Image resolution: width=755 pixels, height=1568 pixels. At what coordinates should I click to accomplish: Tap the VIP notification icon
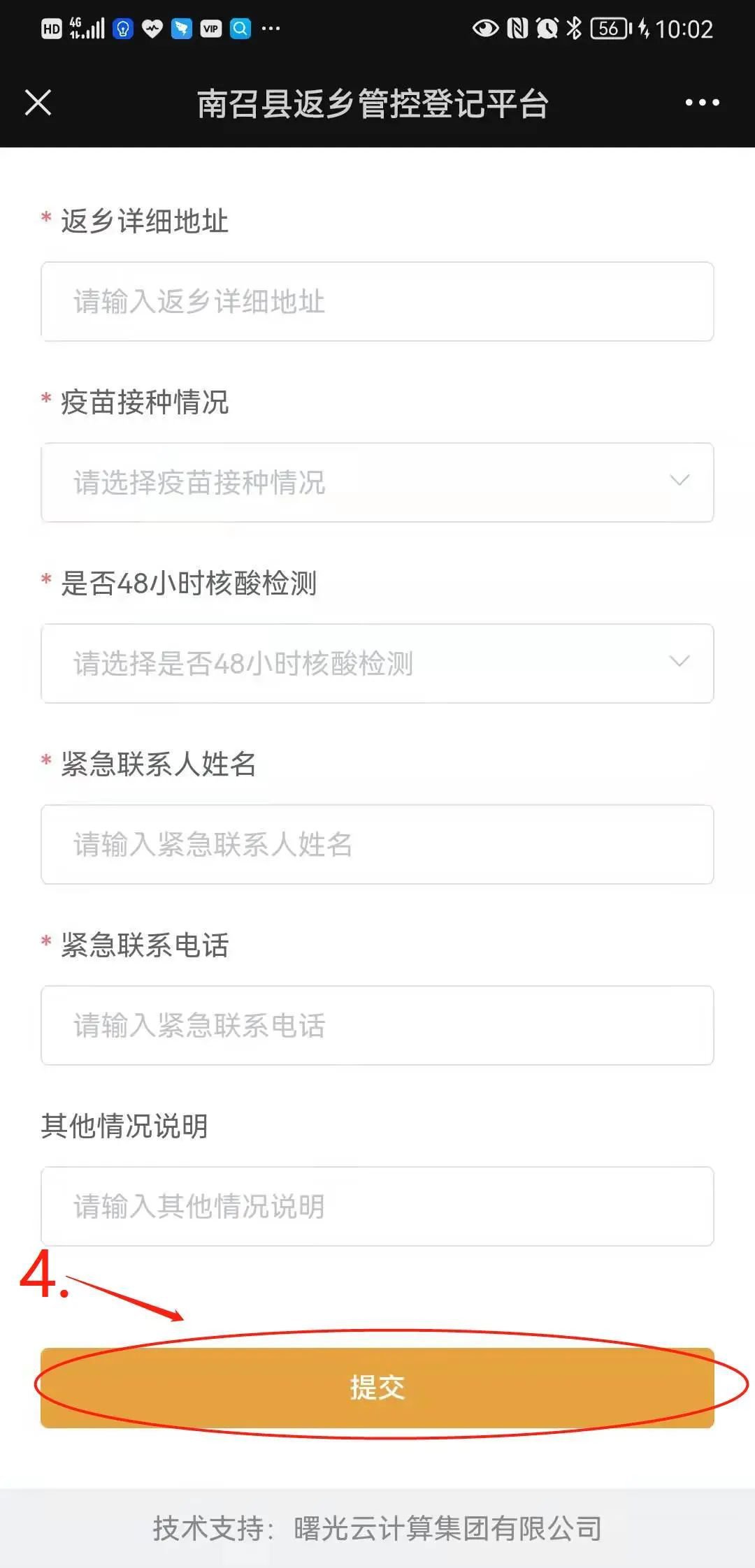tap(210, 29)
